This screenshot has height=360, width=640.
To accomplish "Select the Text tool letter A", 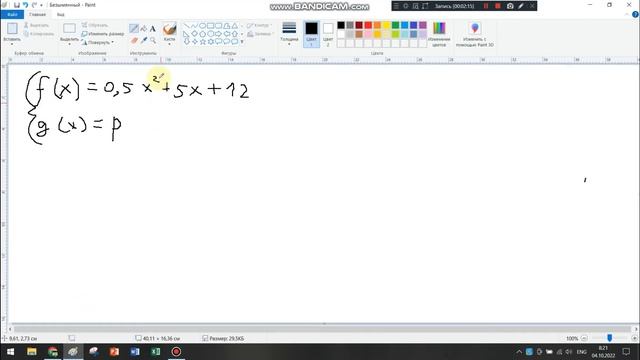I will coord(153,29).
